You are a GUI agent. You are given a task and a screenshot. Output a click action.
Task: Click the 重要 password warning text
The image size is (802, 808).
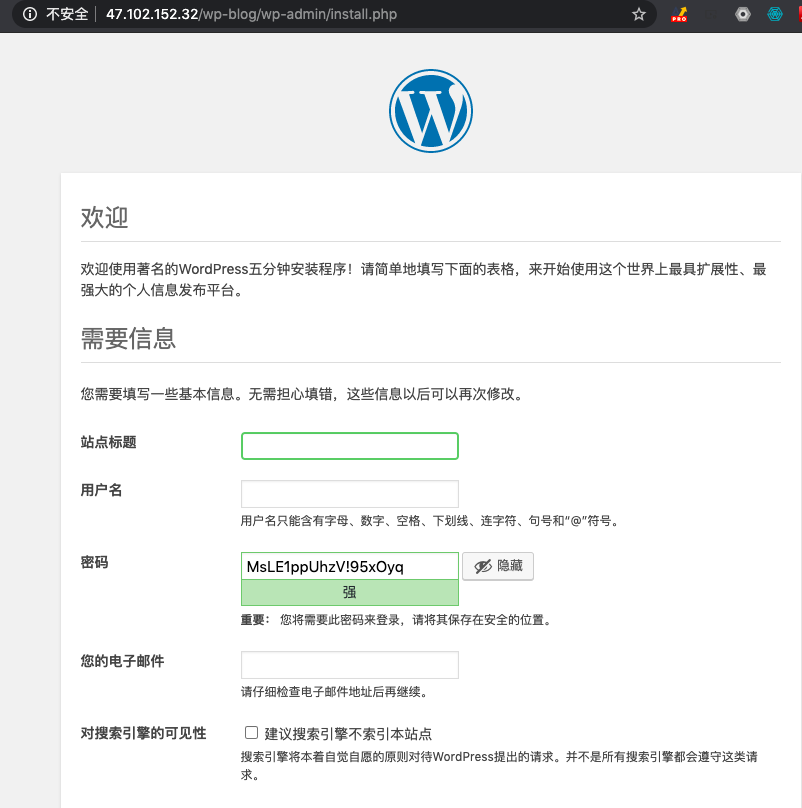[397, 620]
